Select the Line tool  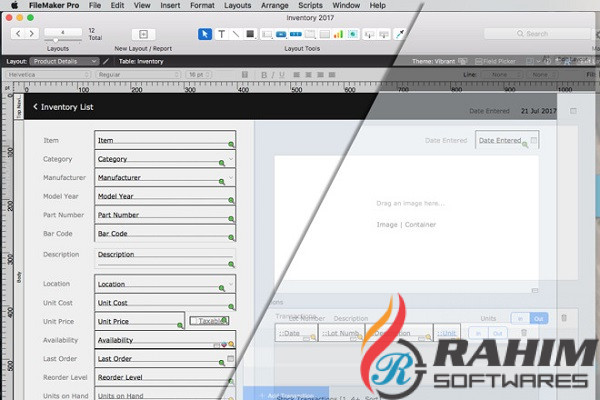click(x=236, y=34)
